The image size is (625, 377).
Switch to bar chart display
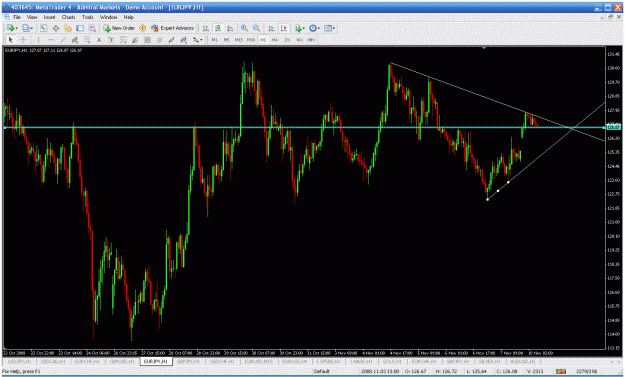(x=205, y=28)
